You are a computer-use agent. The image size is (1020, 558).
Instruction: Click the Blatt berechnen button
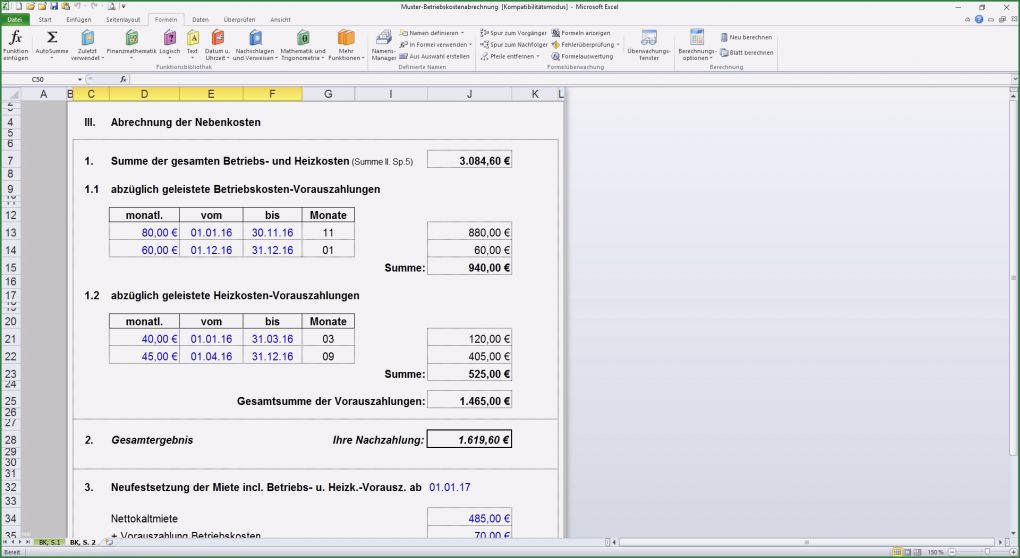[x=745, y=52]
